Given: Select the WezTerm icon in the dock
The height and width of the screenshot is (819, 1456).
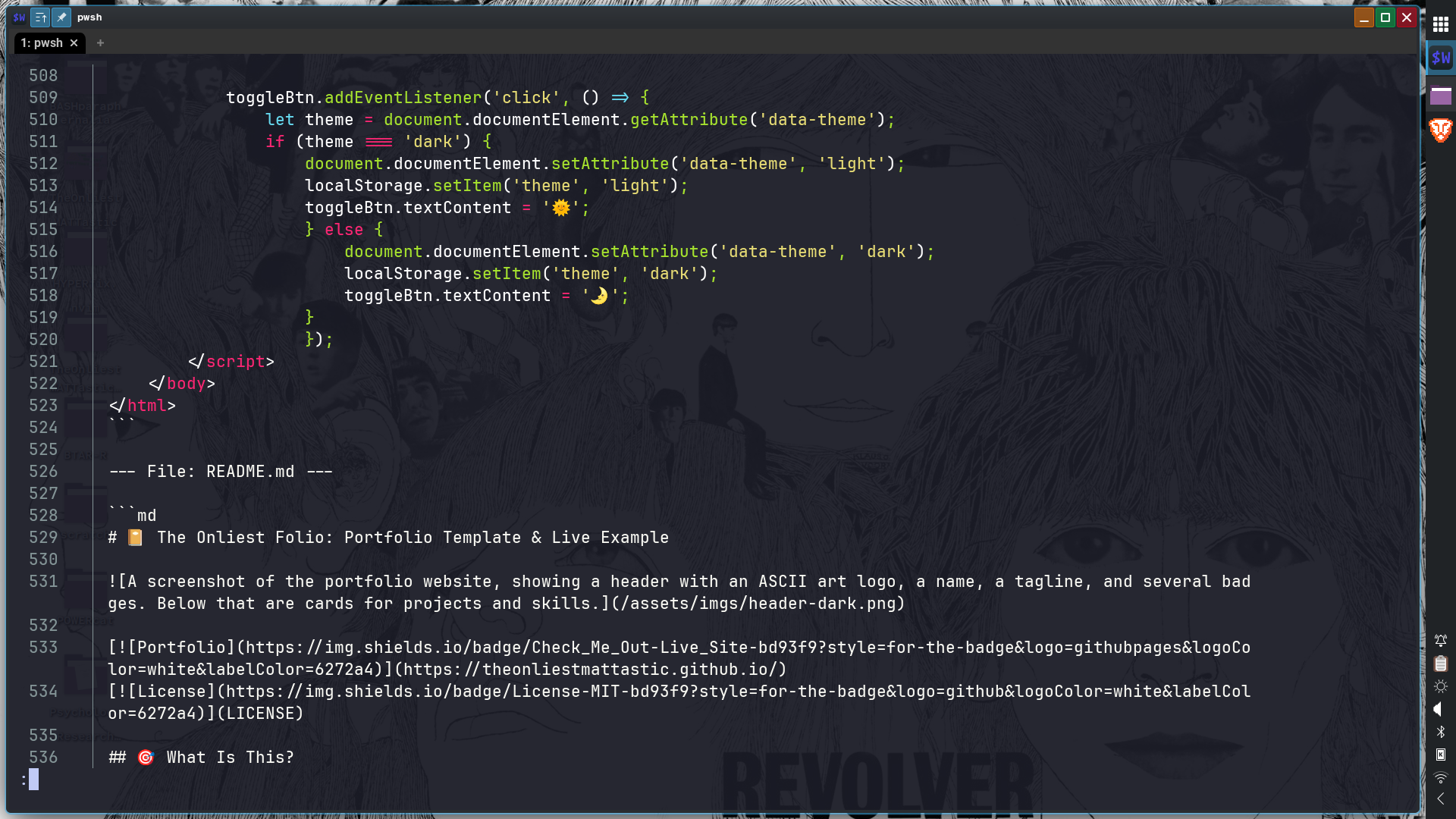Looking at the screenshot, I should click(1440, 56).
